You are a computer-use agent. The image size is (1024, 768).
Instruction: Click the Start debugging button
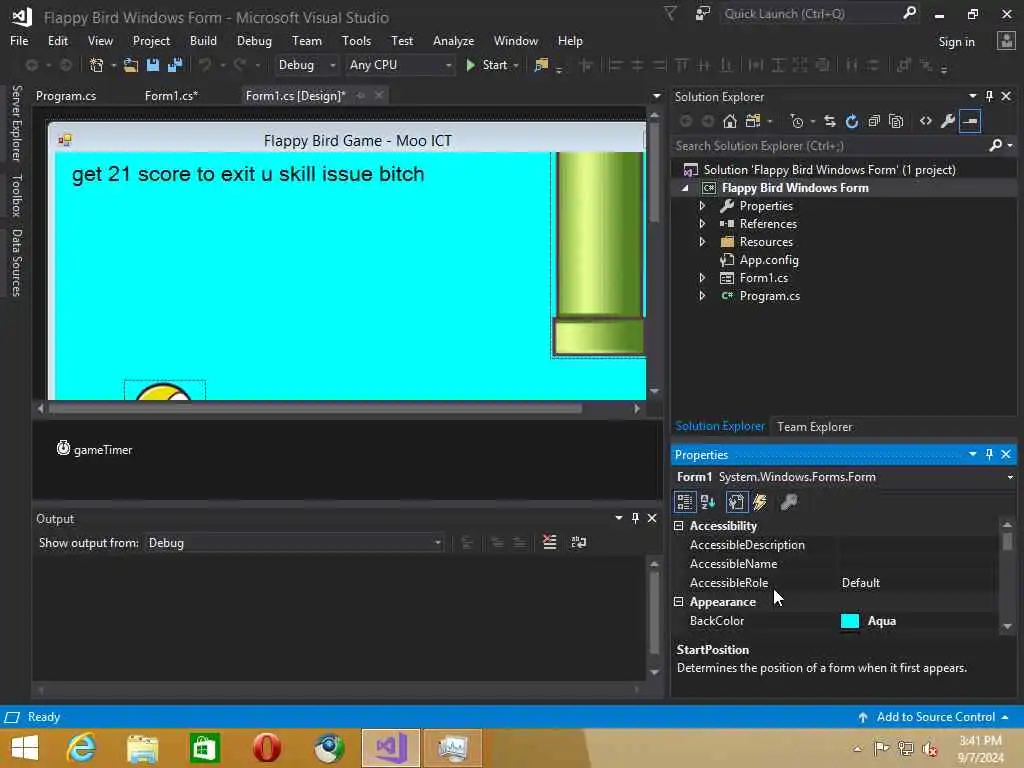click(487, 65)
